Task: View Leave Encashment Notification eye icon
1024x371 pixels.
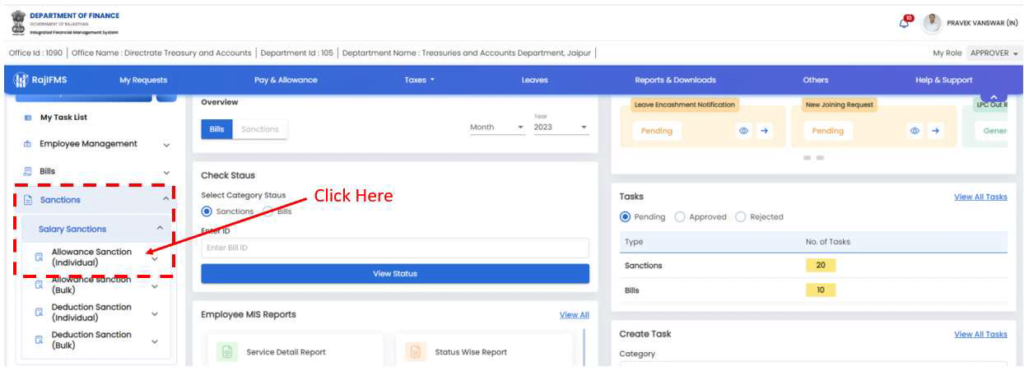Action: coord(743,131)
